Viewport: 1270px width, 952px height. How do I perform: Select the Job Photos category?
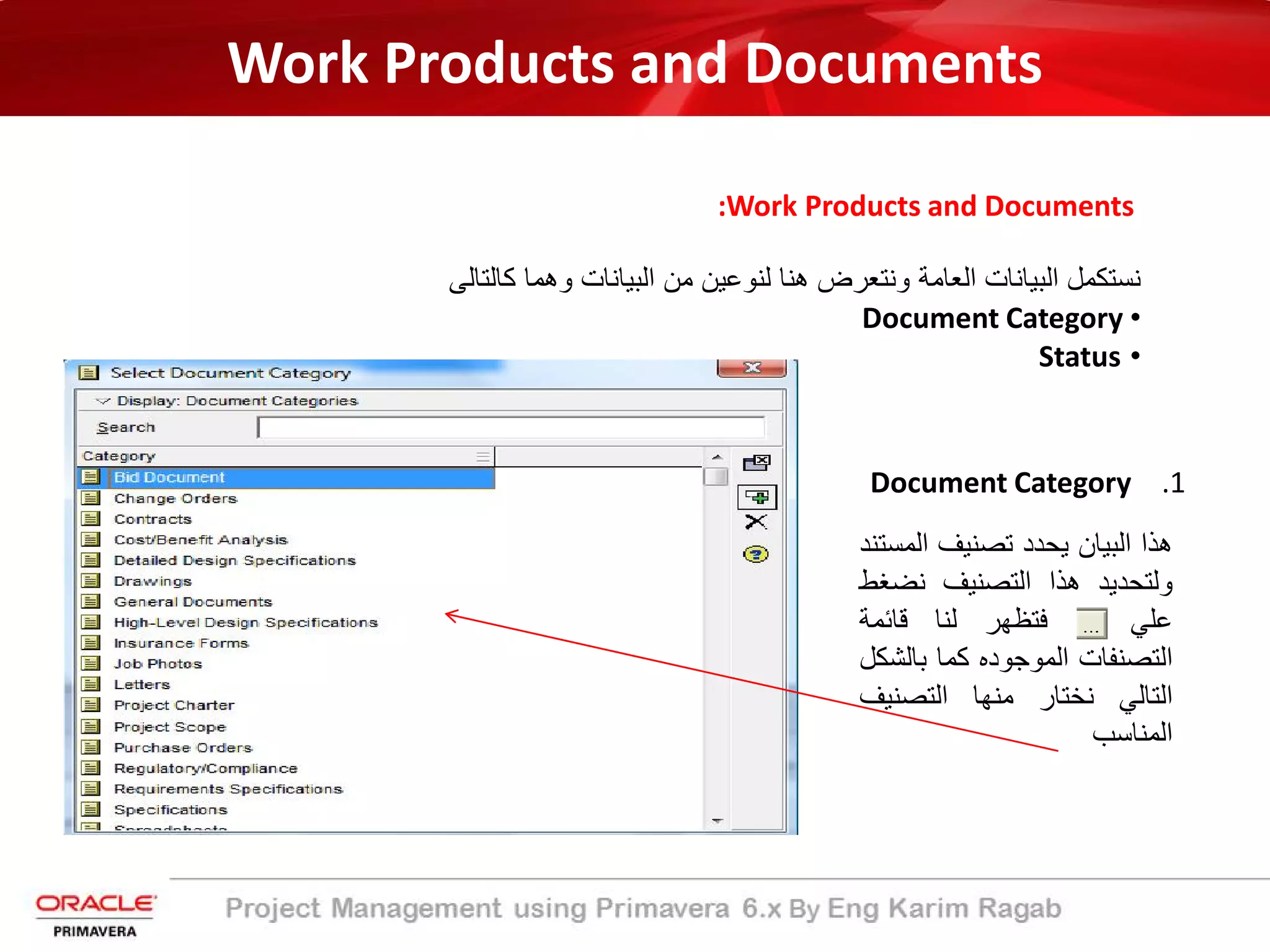click(158, 664)
